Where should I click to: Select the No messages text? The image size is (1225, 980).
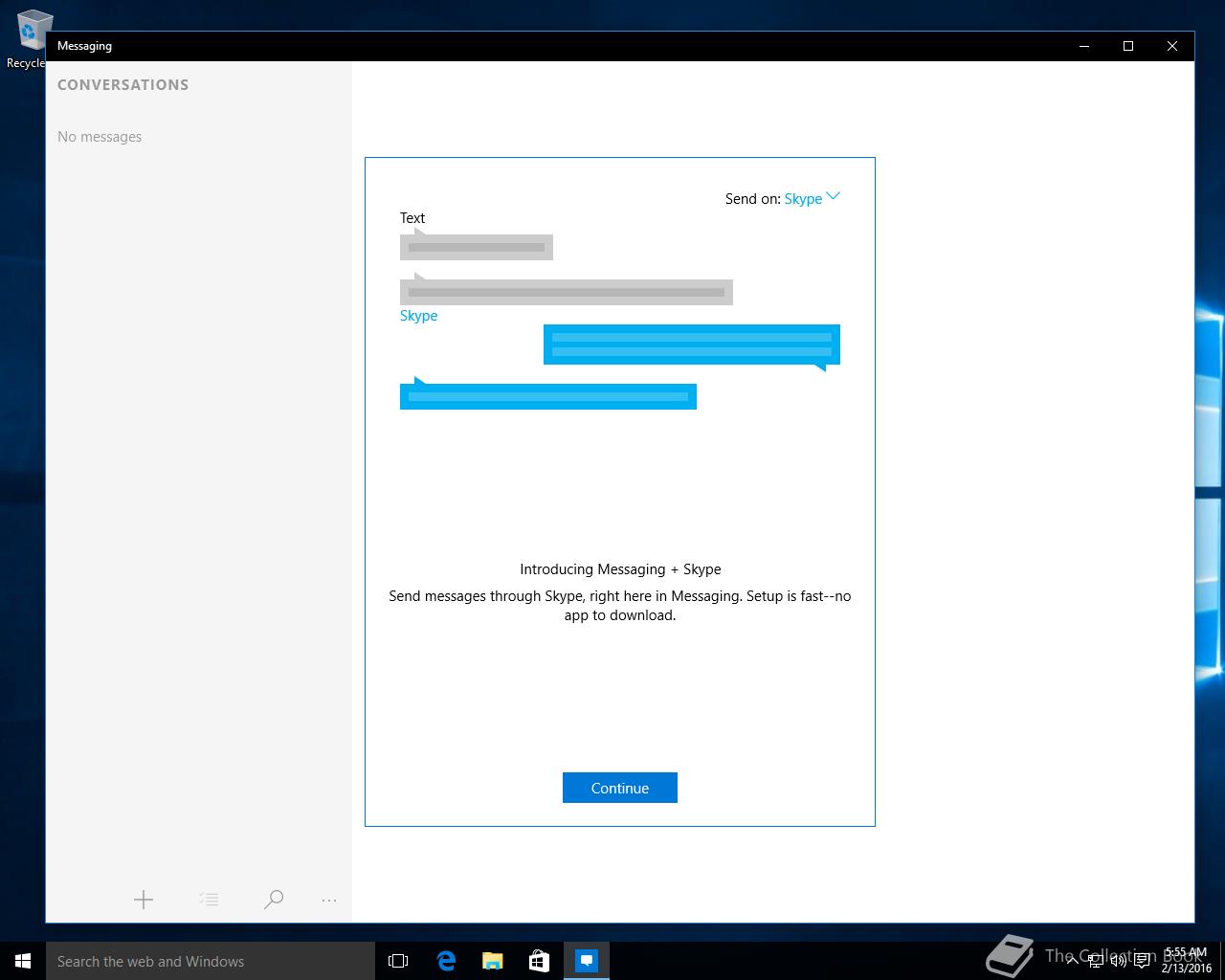(100, 137)
